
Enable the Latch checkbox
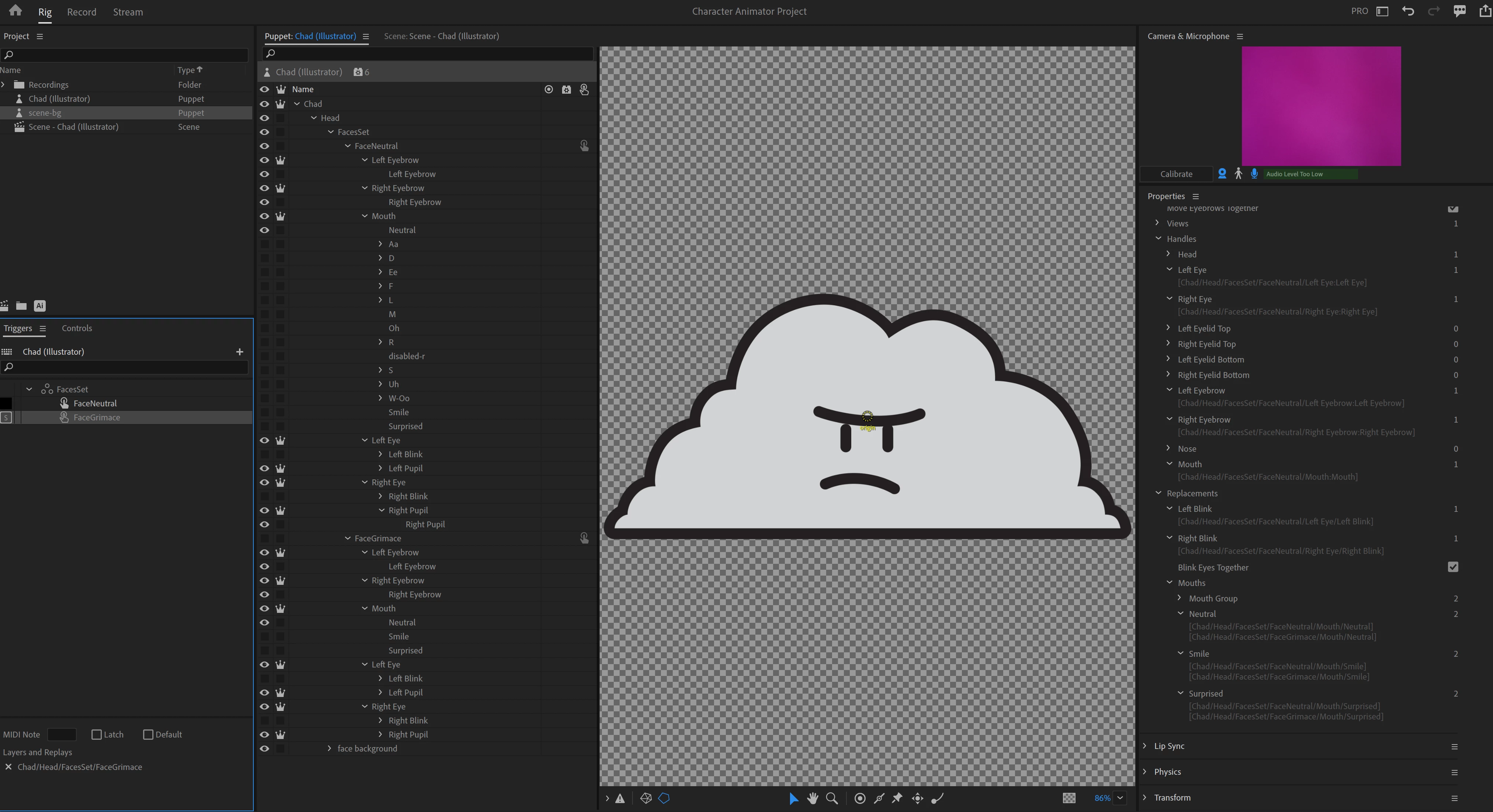pyautogui.click(x=97, y=734)
